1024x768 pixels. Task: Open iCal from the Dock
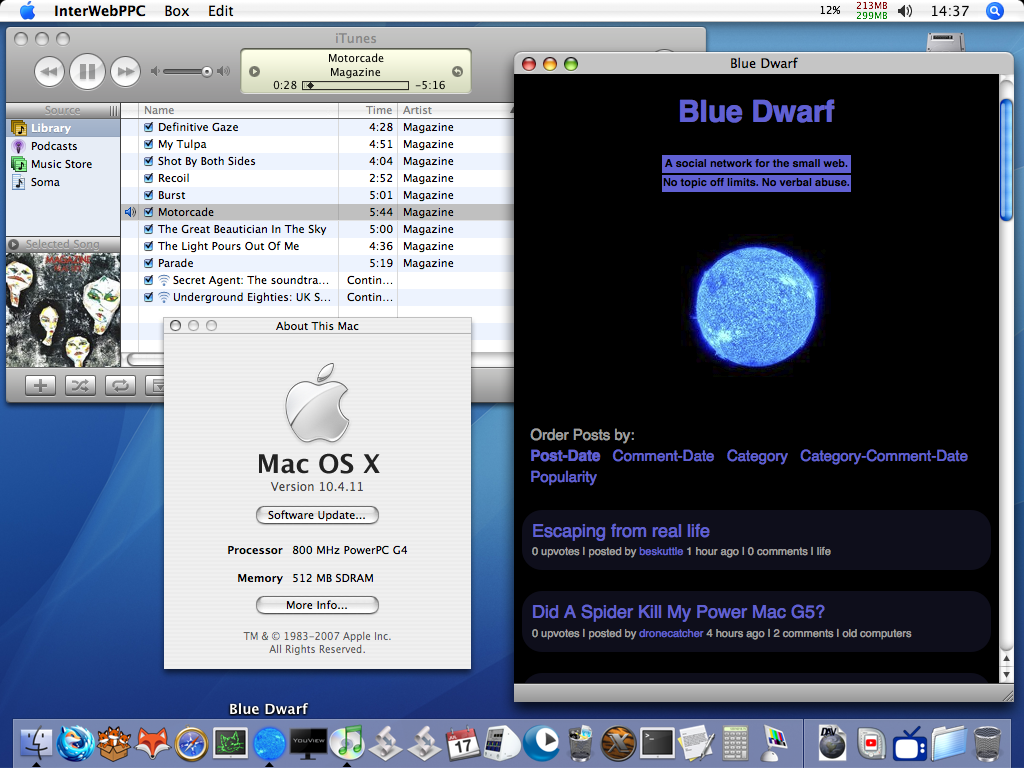pos(463,743)
